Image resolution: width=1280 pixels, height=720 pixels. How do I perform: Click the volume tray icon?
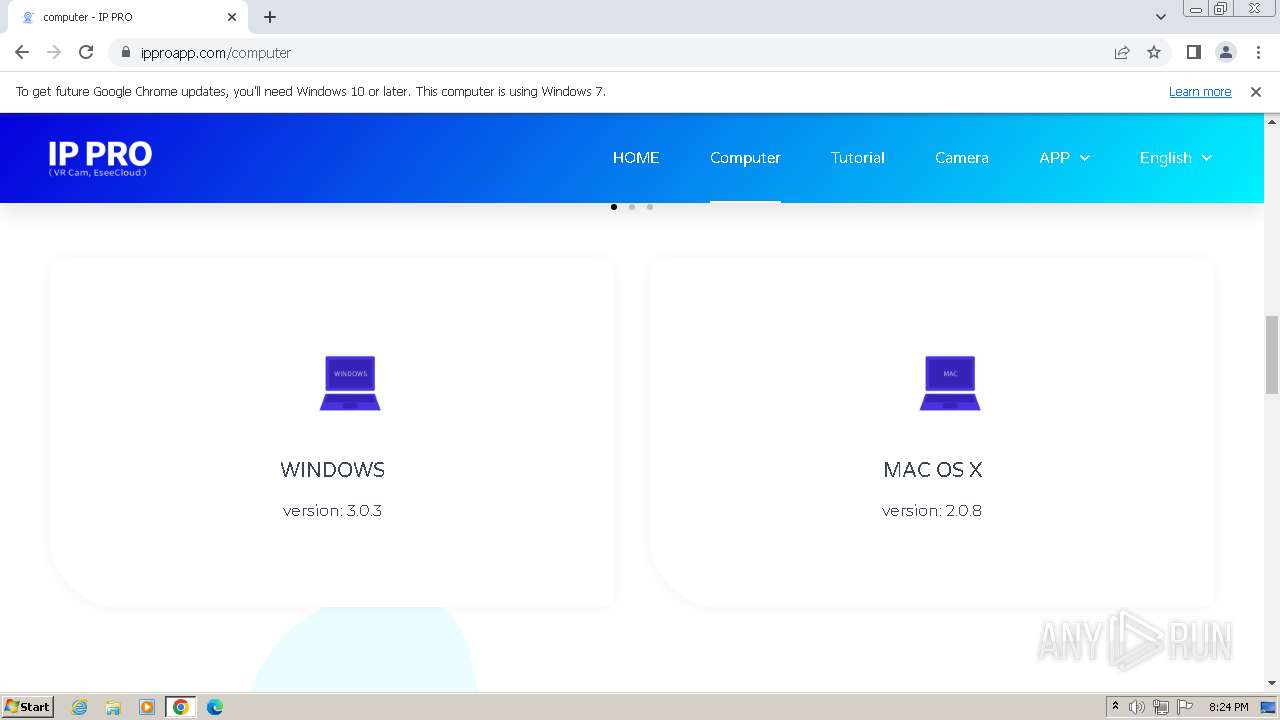pyautogui.click(x=1137, y=707)
